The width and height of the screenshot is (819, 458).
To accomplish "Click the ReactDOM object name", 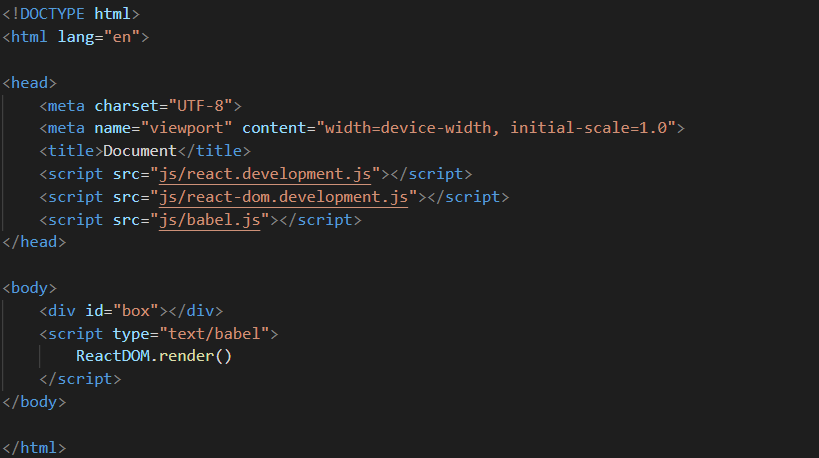I will click(x=112, y=356).
